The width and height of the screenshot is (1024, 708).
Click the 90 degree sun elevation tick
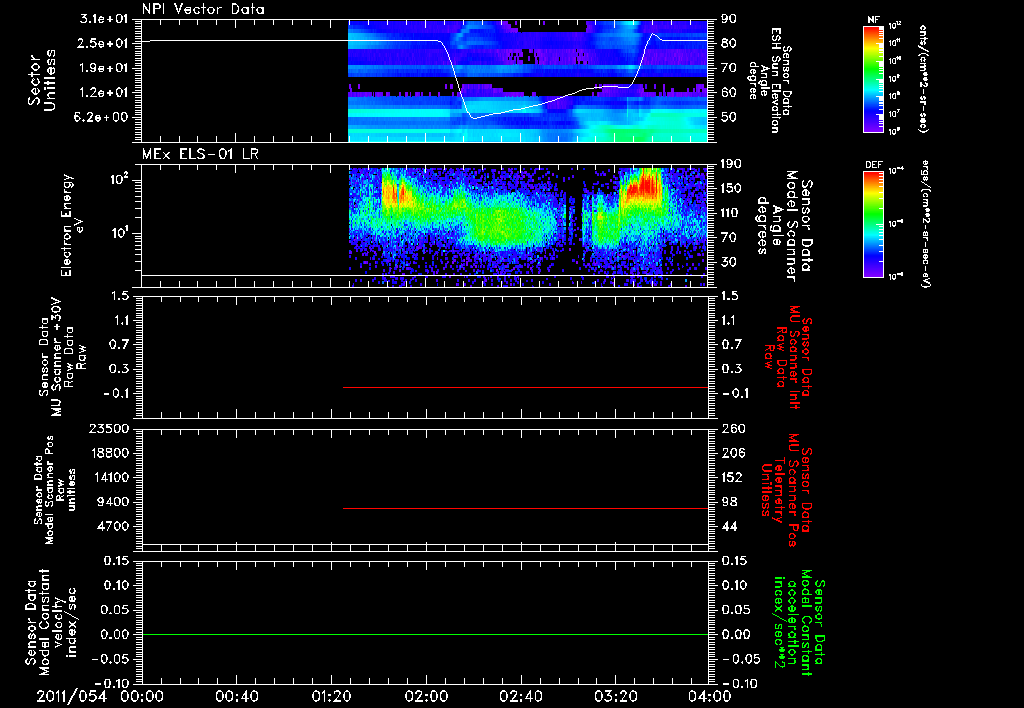click(729, 19)
